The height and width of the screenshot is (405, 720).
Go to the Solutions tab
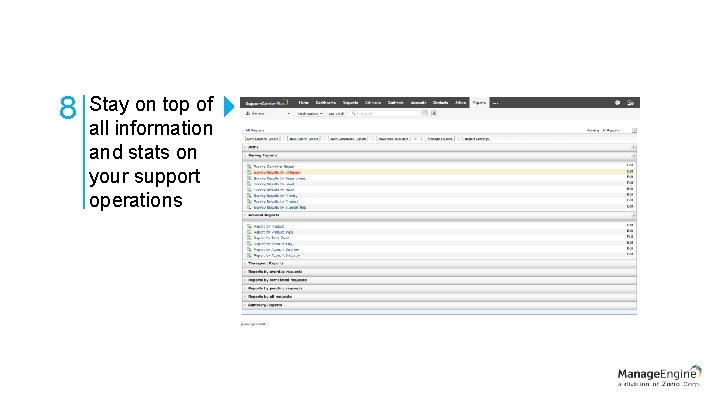click(373, 102)
